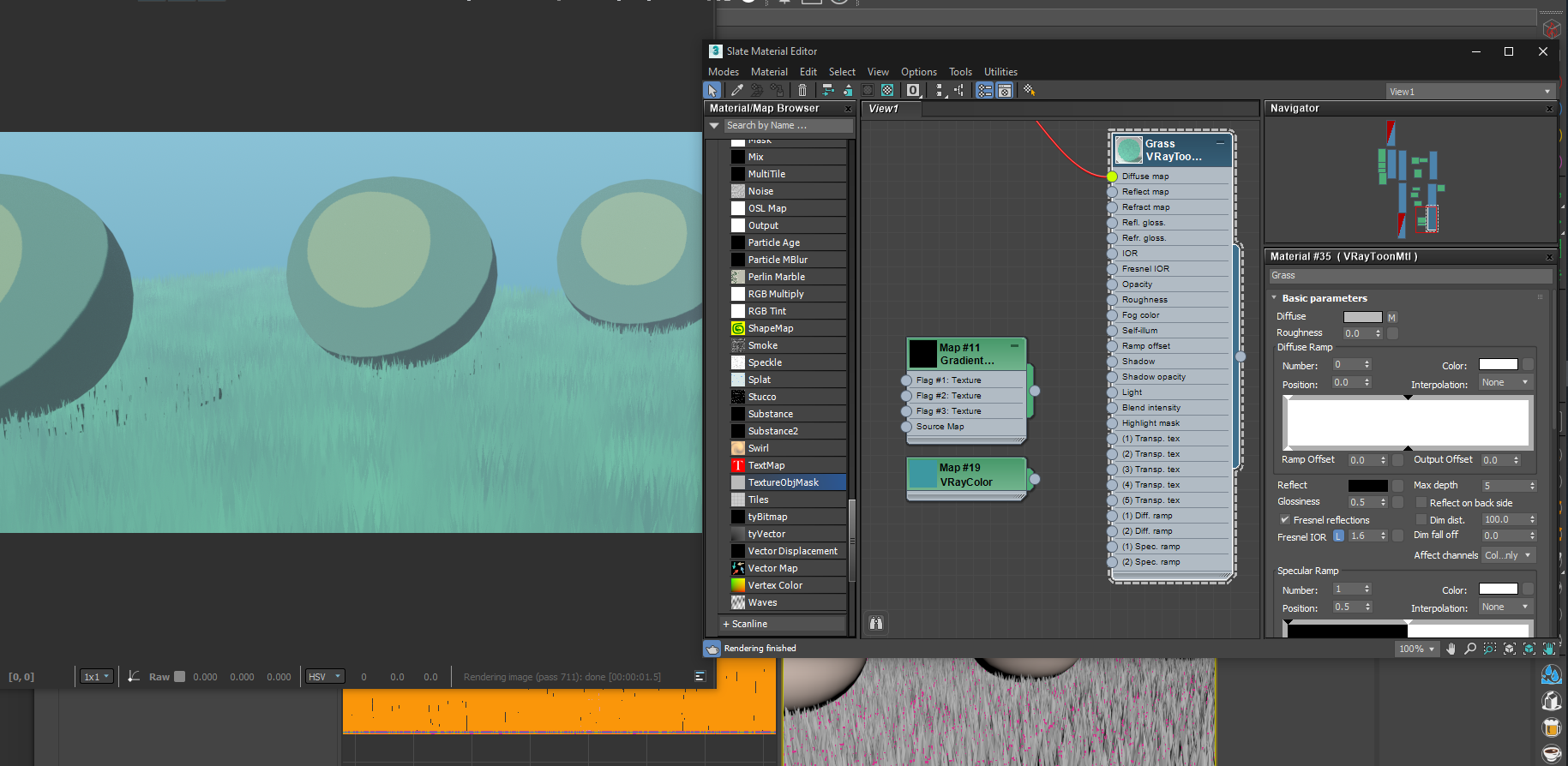This screenshot has width=1568, height=766.
Task: Toggle Fresnel IOR lock L button
Action: pyautogui.click(x=1338, y=536)
